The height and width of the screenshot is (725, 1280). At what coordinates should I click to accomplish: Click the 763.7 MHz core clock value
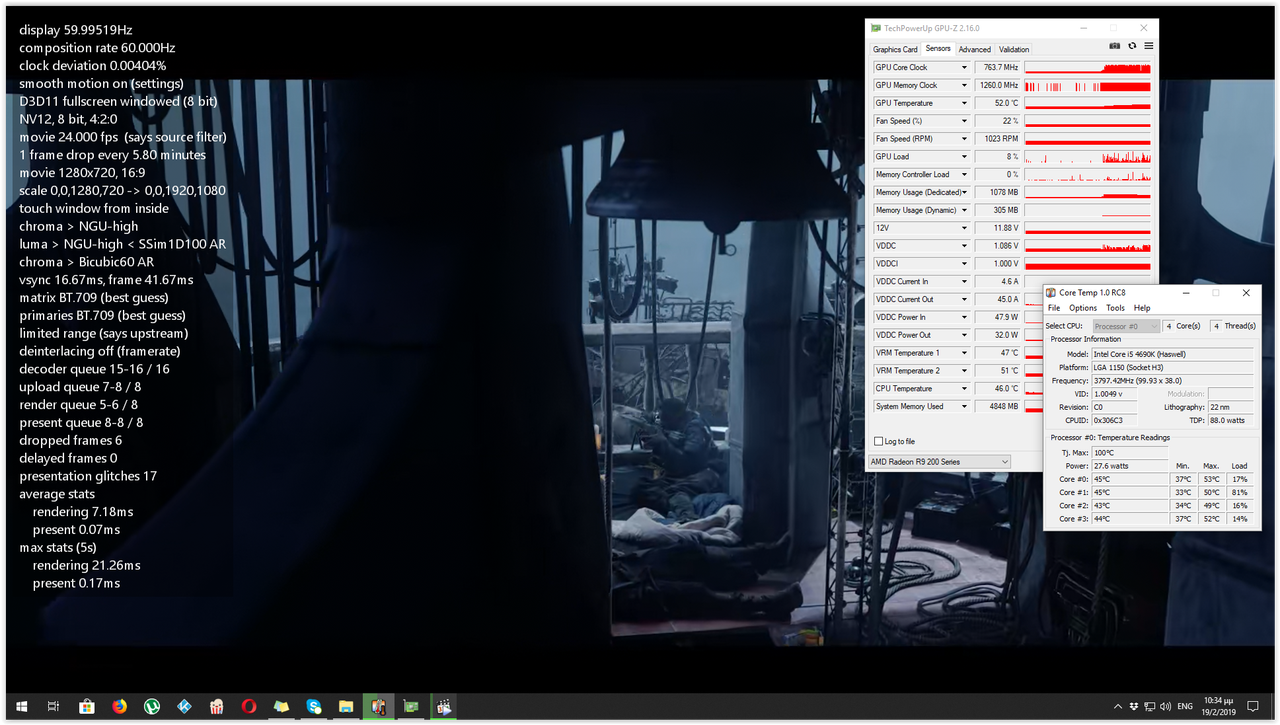(998, 68)
